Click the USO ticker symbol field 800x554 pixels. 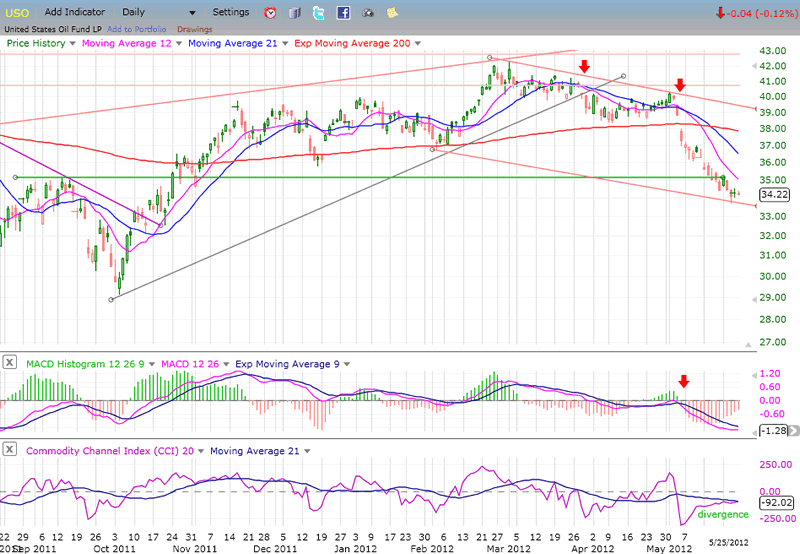click(18, 12)
